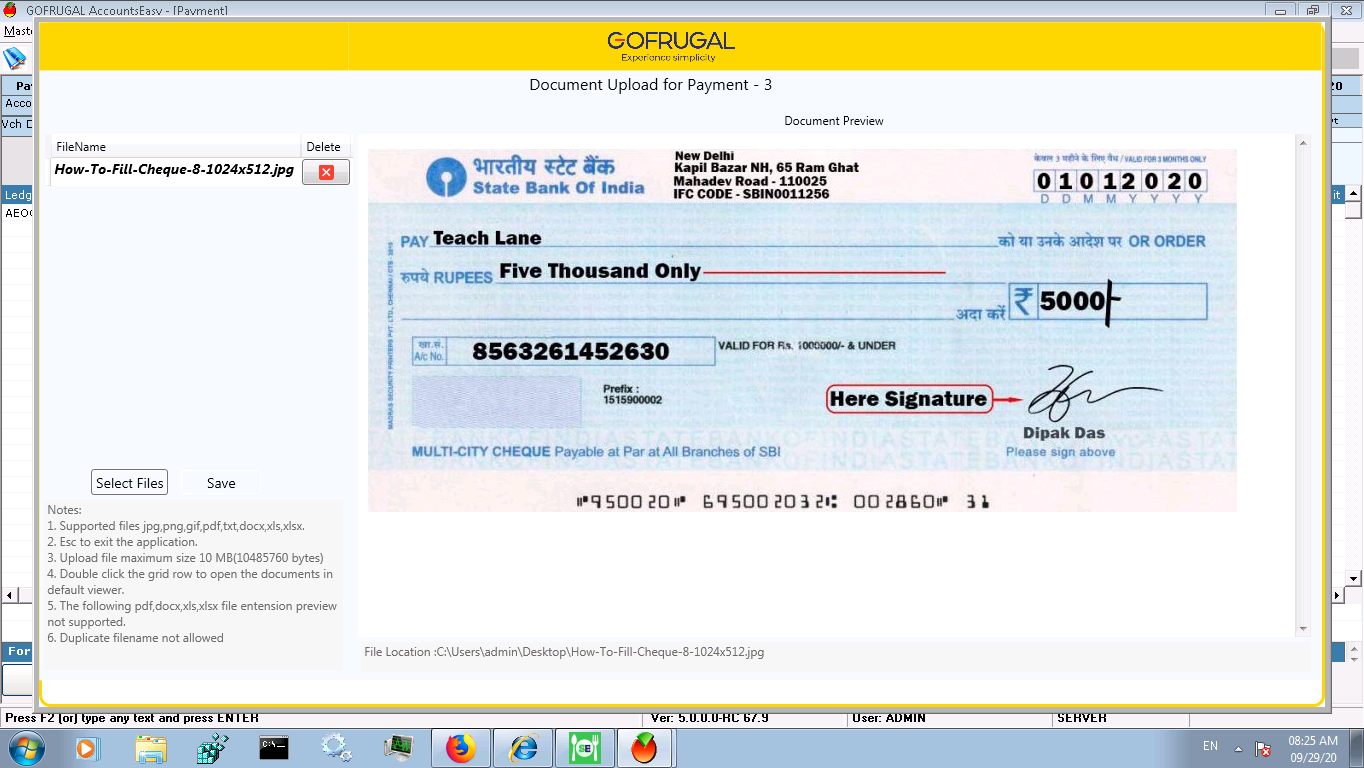Click the preview scrollbar up arrow
This screenshot has width=1364, height=768.
click(1303, 144)
